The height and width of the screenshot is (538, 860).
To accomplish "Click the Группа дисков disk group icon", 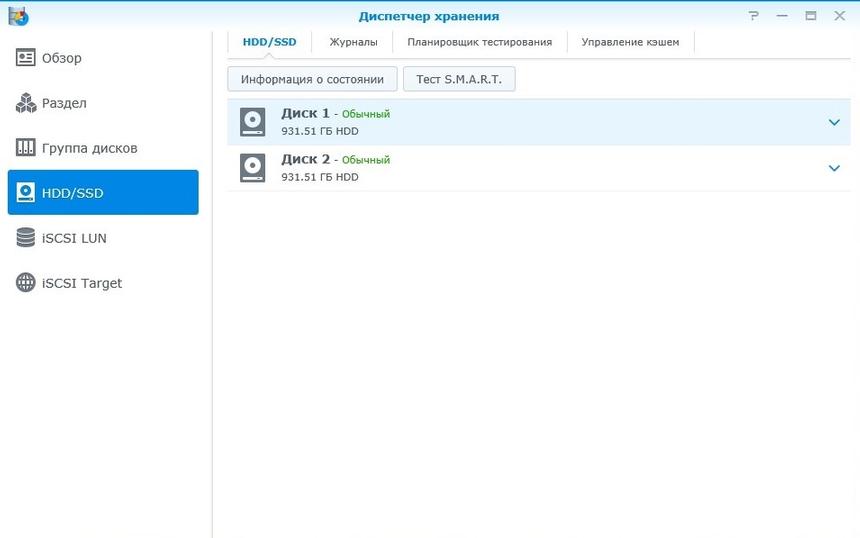I will coord(26,148).
